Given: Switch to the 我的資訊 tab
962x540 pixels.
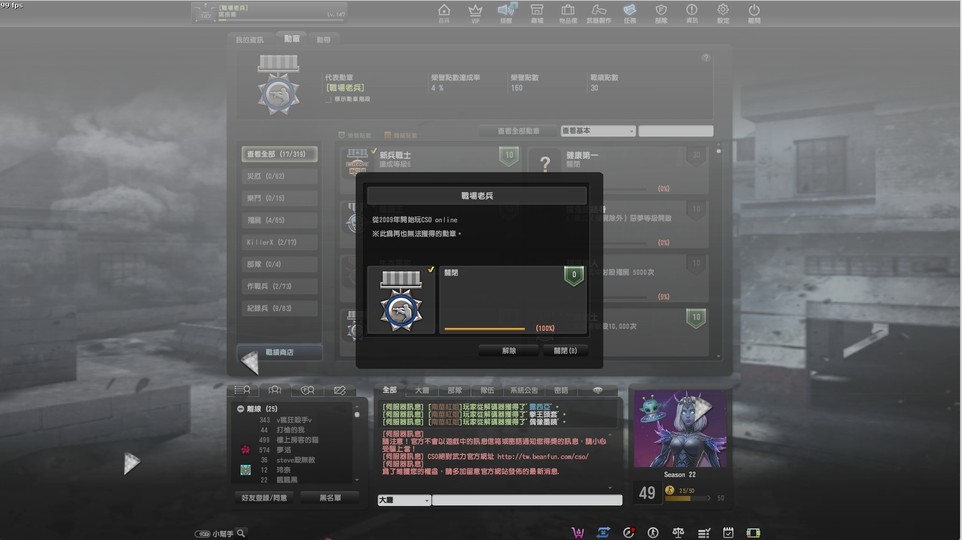Looking at the screenshot, I should click(x=250, y=40).
